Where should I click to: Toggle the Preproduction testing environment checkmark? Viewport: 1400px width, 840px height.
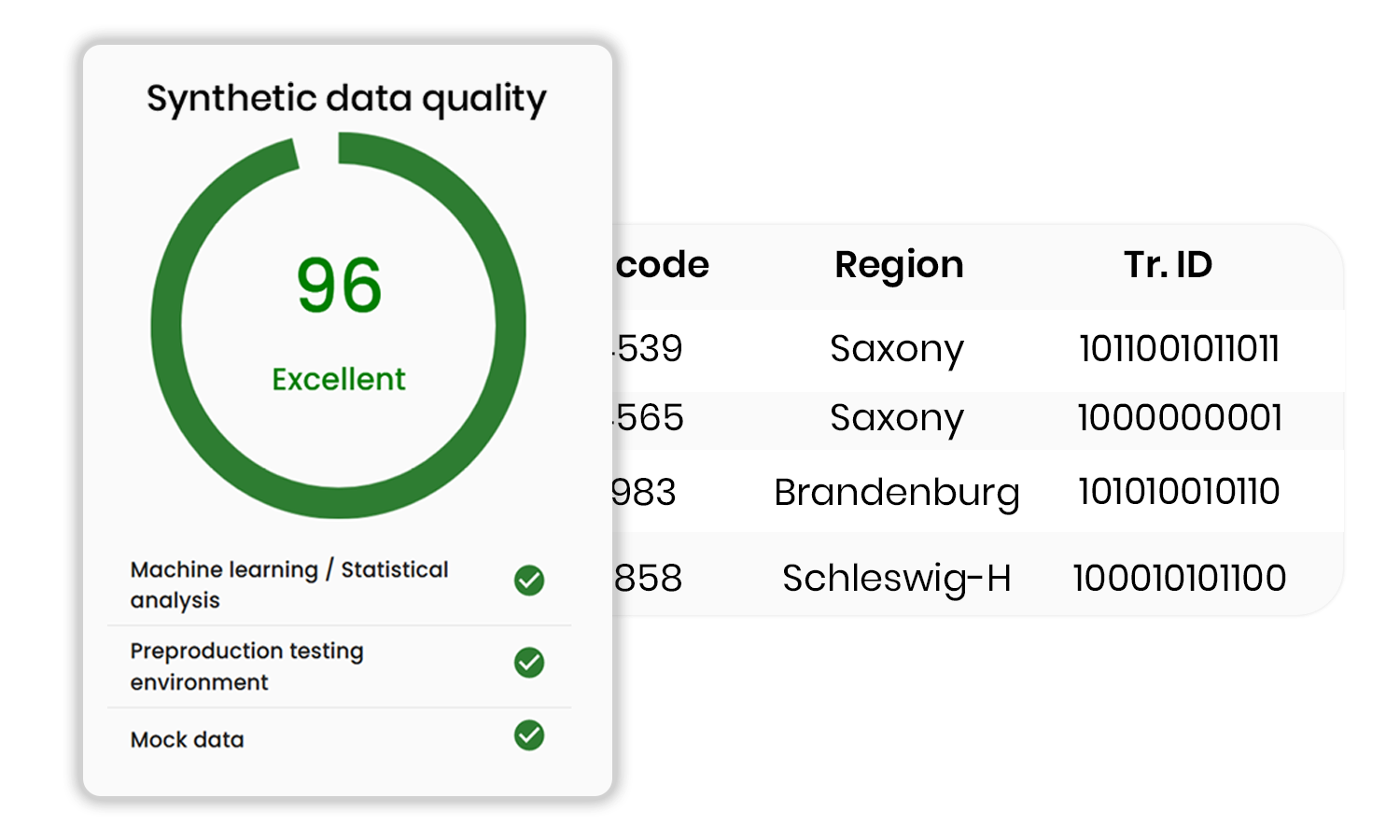click(529, 663)
